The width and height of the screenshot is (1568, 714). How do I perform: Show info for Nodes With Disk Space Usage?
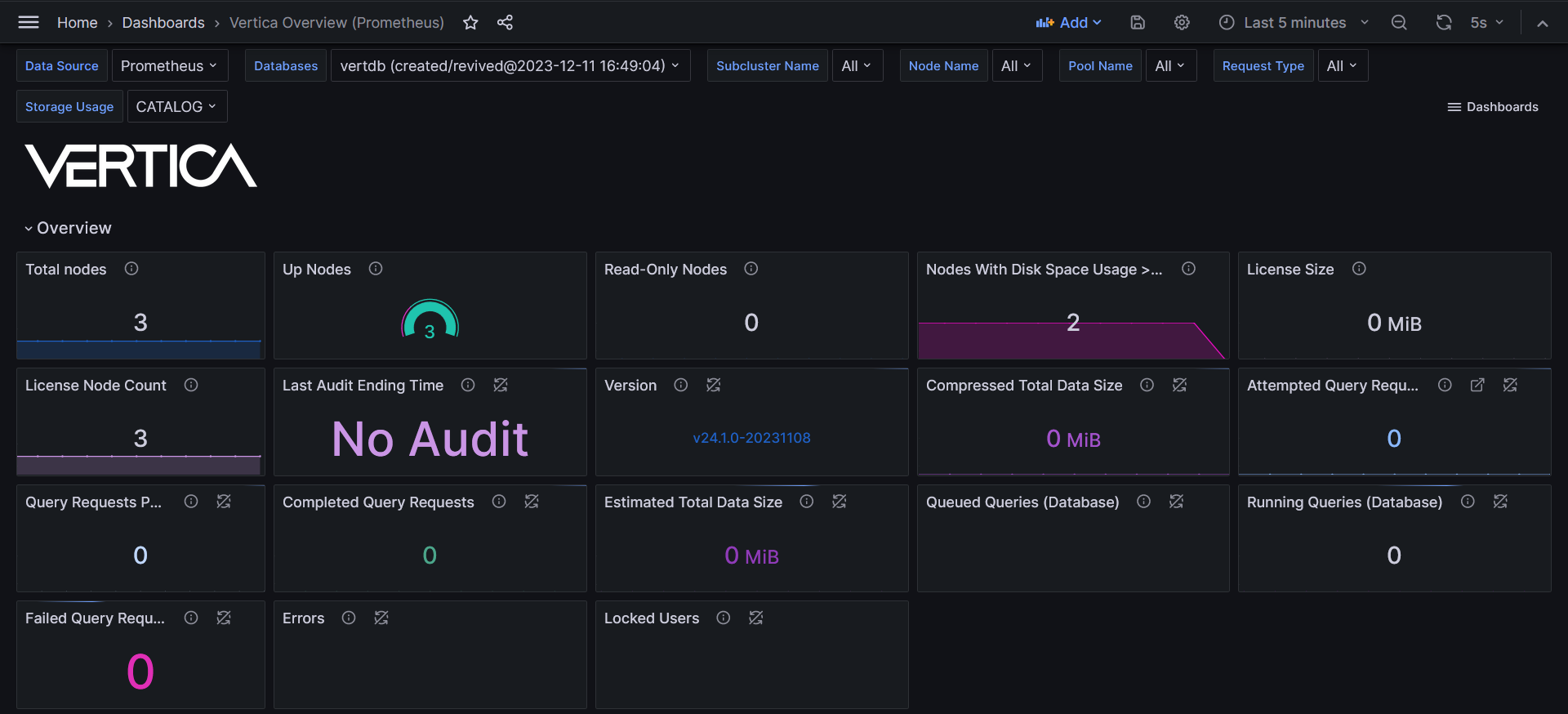pos(1189,269)
